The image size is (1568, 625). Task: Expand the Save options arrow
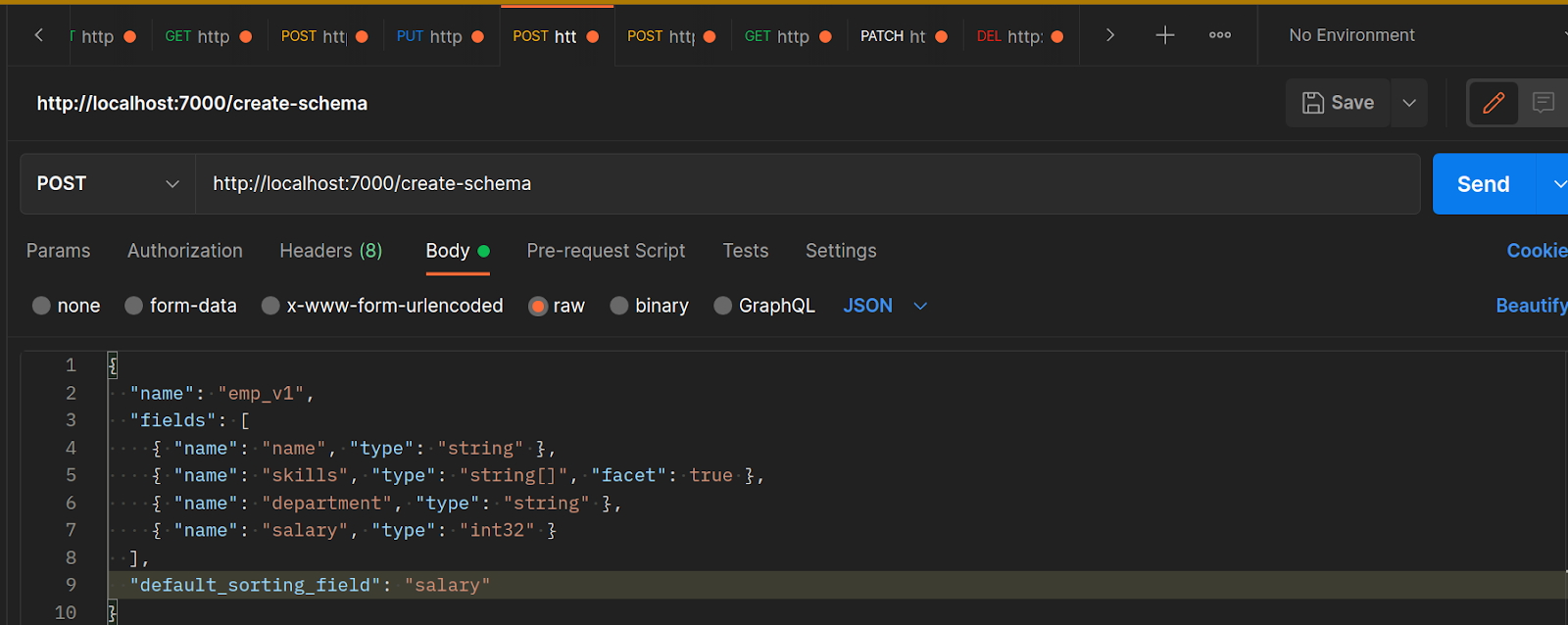(x=1408, y=103)
